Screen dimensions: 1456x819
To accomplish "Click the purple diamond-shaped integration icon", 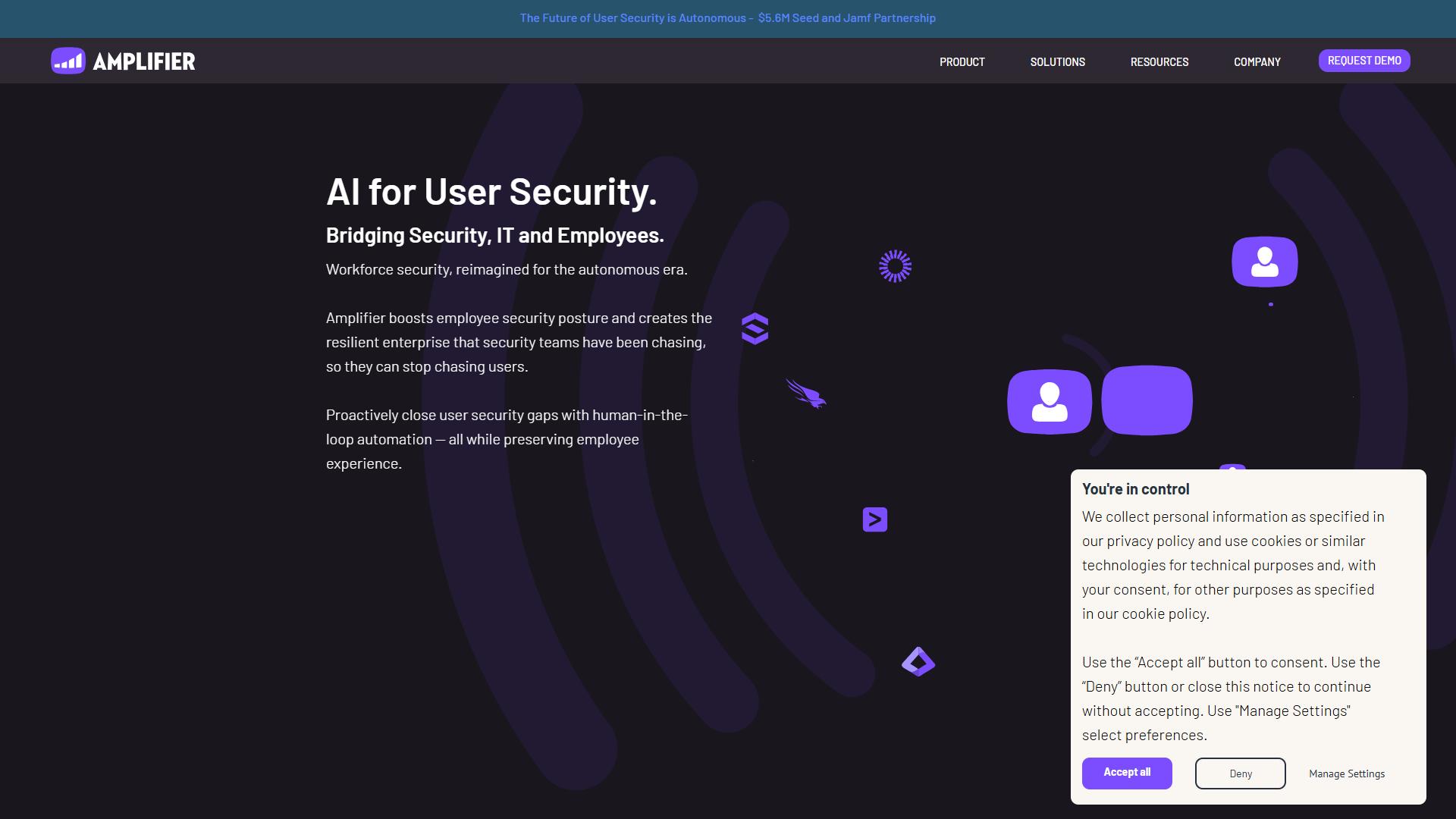I will (x=918, y=661).
